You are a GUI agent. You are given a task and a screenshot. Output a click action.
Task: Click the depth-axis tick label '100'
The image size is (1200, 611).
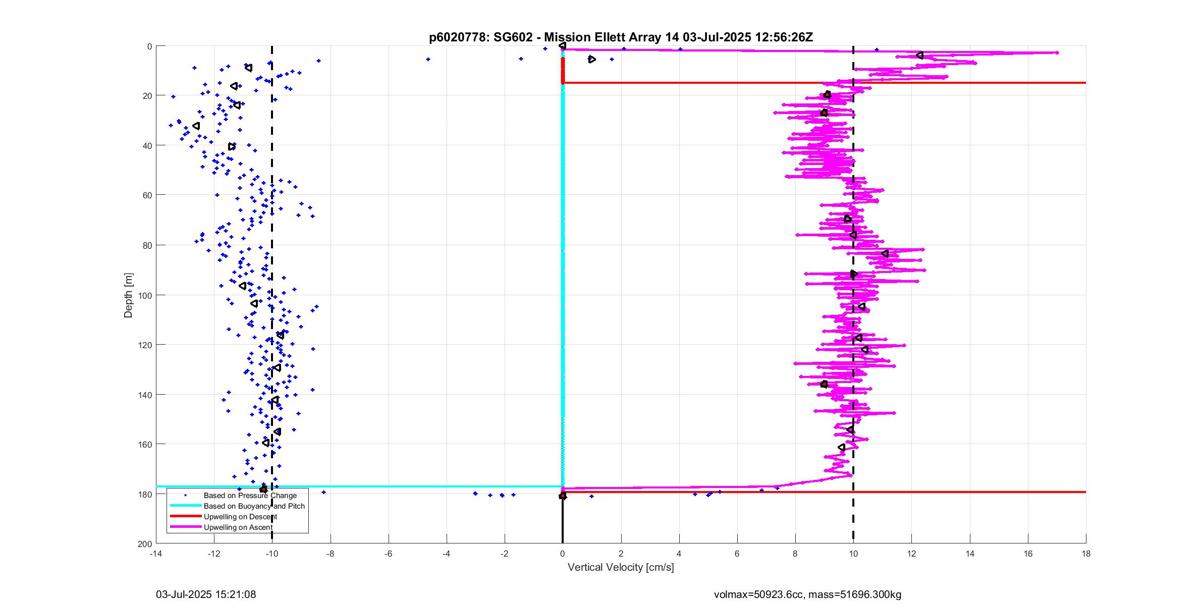[144, 294]
